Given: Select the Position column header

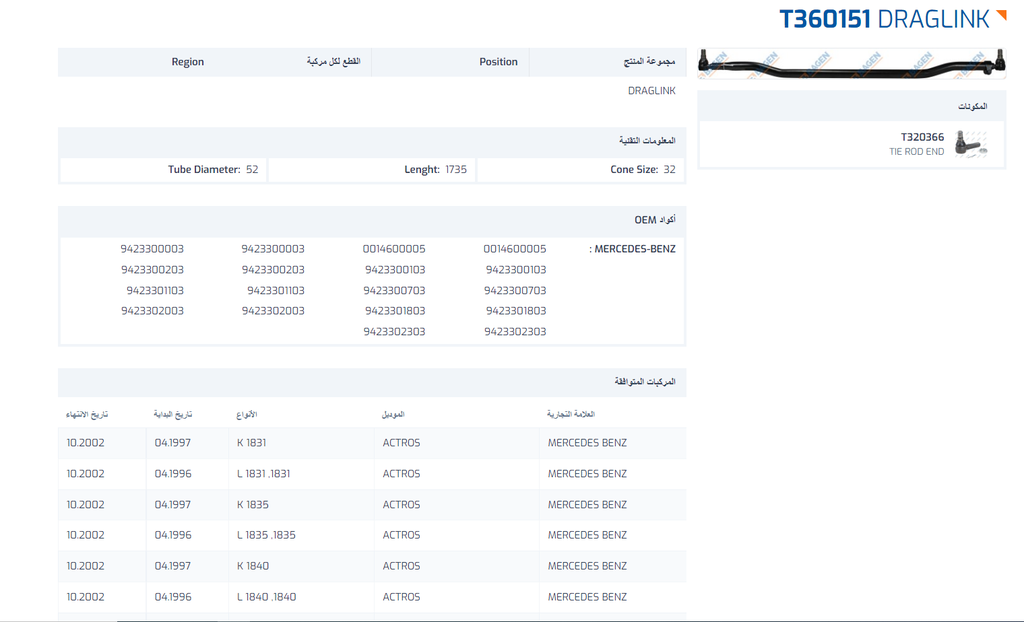Looking at the screenshot, I should pyautogui.click(x=498, y=62).
